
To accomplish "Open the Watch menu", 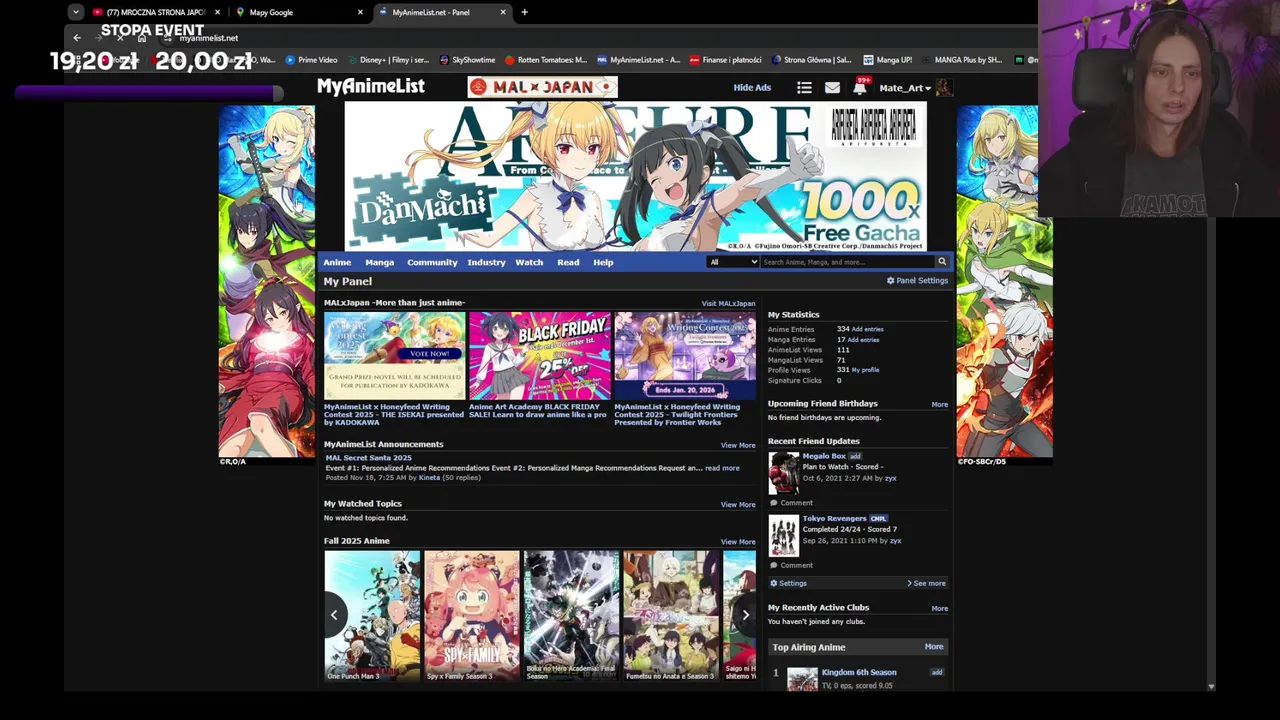I will click(529, 262).
